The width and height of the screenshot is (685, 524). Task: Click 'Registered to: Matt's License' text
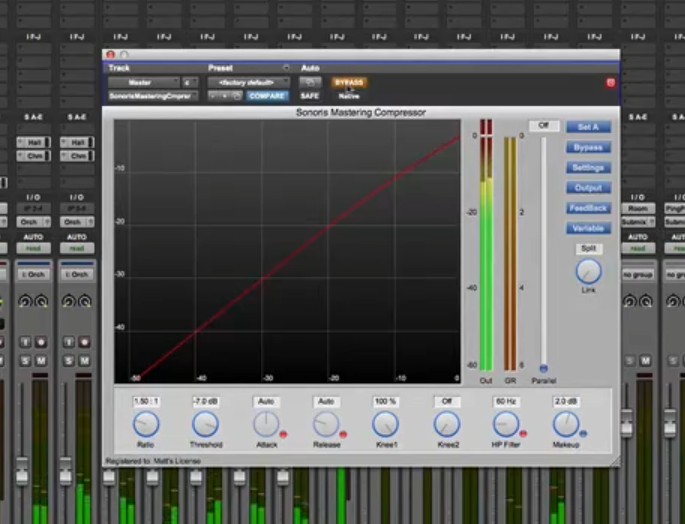coord(153,461)
